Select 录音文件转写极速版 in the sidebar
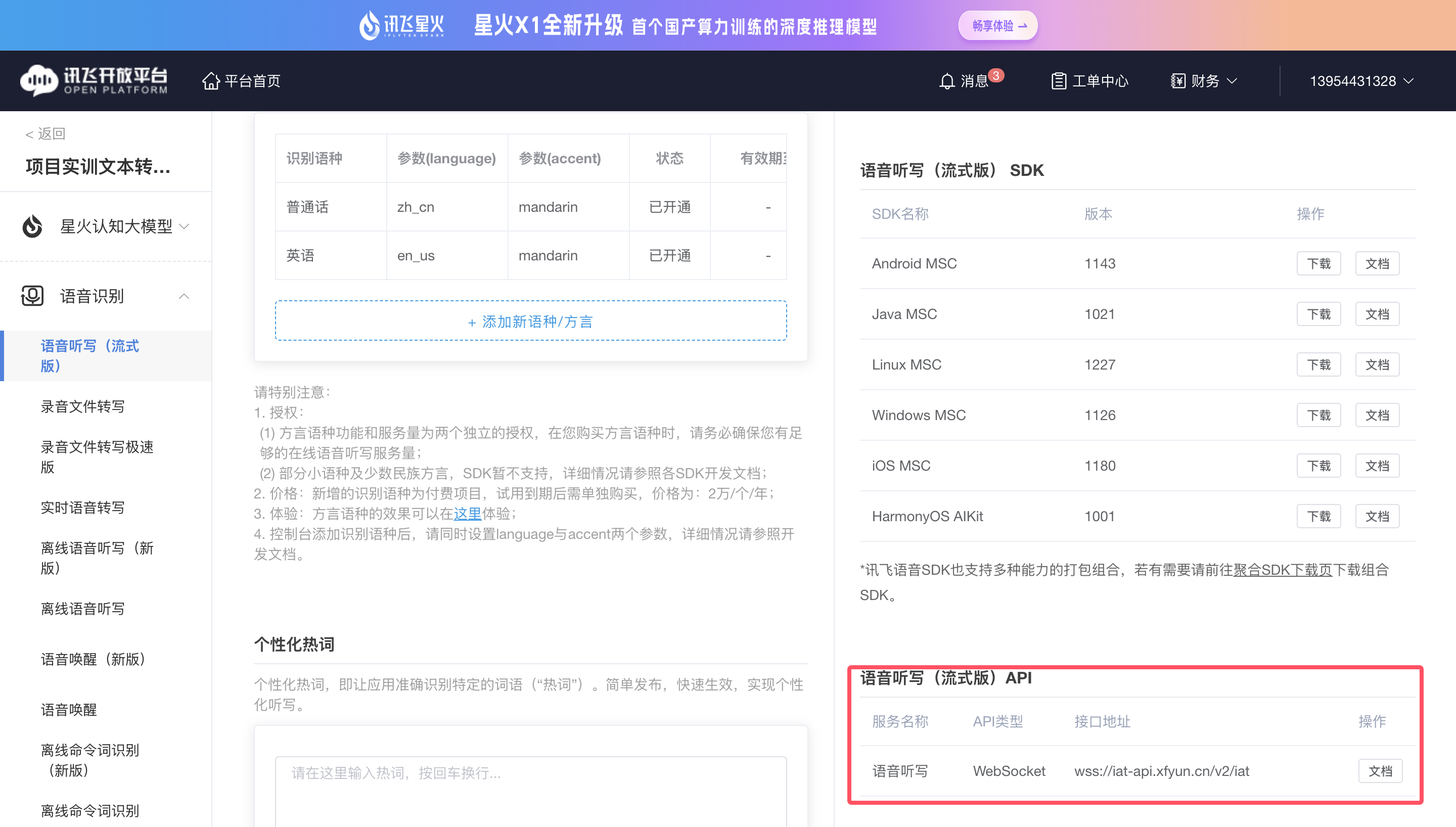The image size is (1456, 827). point(97,456)
